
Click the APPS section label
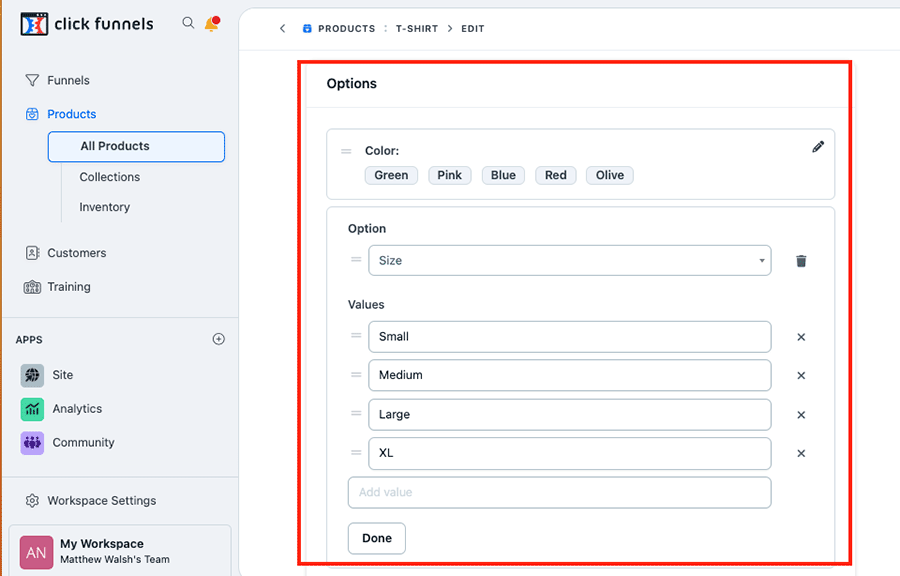tap(29, 340)
